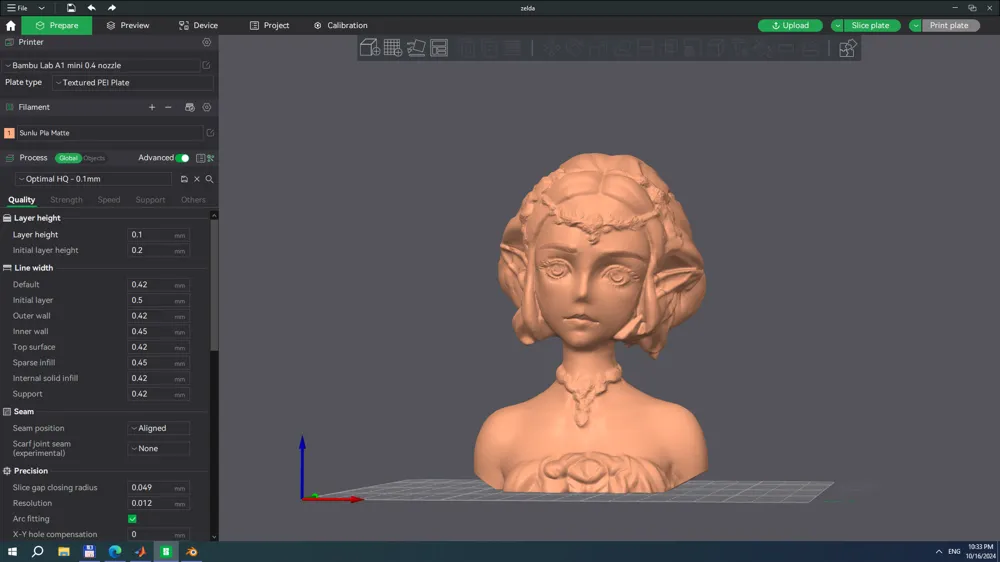Open Microsoft Edge from the taskbar
The height and width of the screenshot is (562, 1000).
(x=115, y=551)
